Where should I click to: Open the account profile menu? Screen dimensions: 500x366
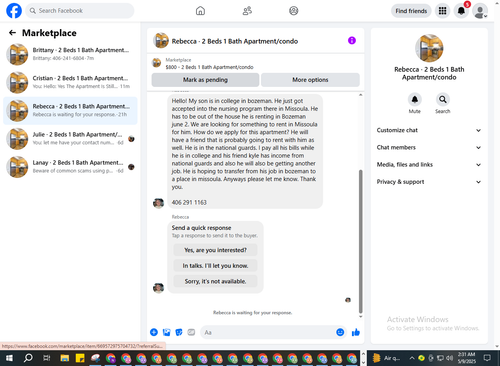tap(480, 11)
